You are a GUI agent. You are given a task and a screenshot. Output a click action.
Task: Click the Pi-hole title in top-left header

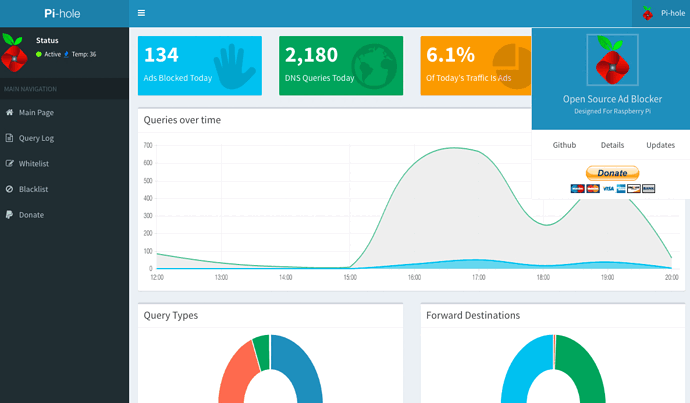pyautogui.click(x=62, y=14)
